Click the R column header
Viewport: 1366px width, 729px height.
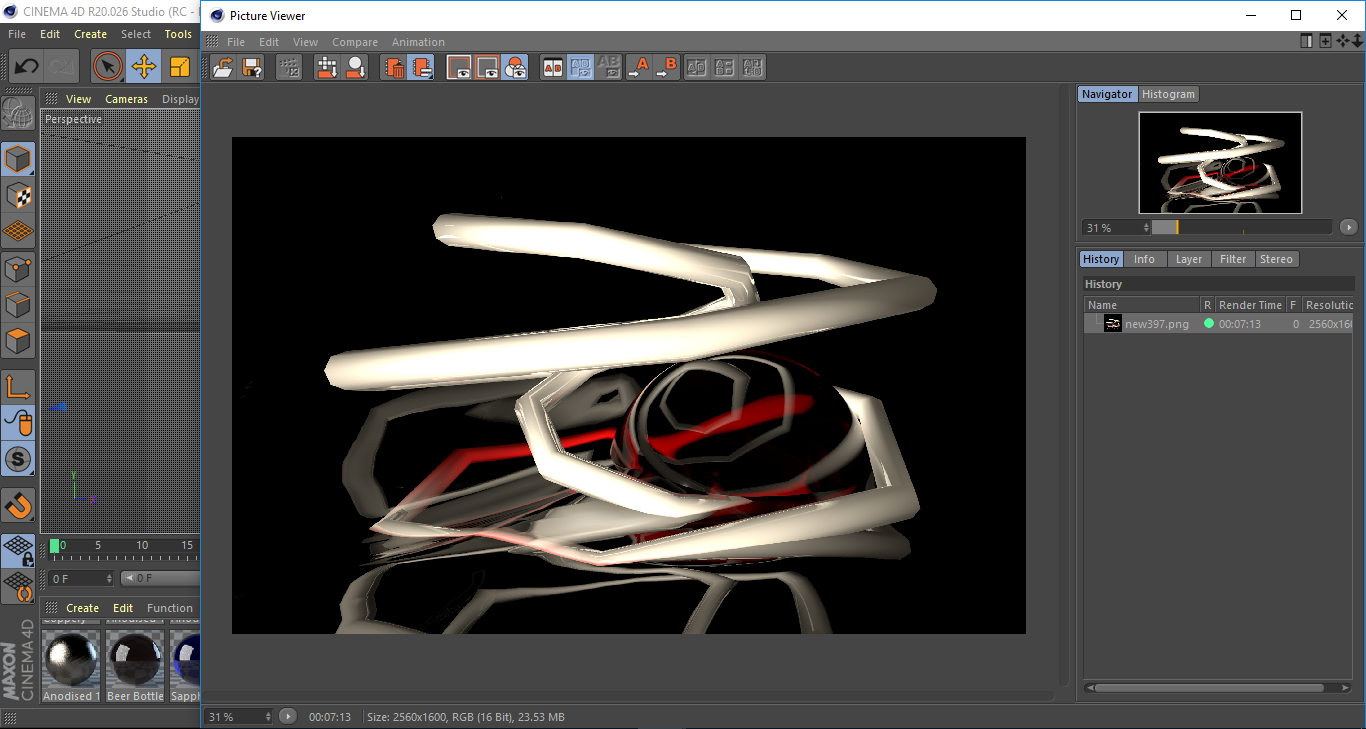1207,305
